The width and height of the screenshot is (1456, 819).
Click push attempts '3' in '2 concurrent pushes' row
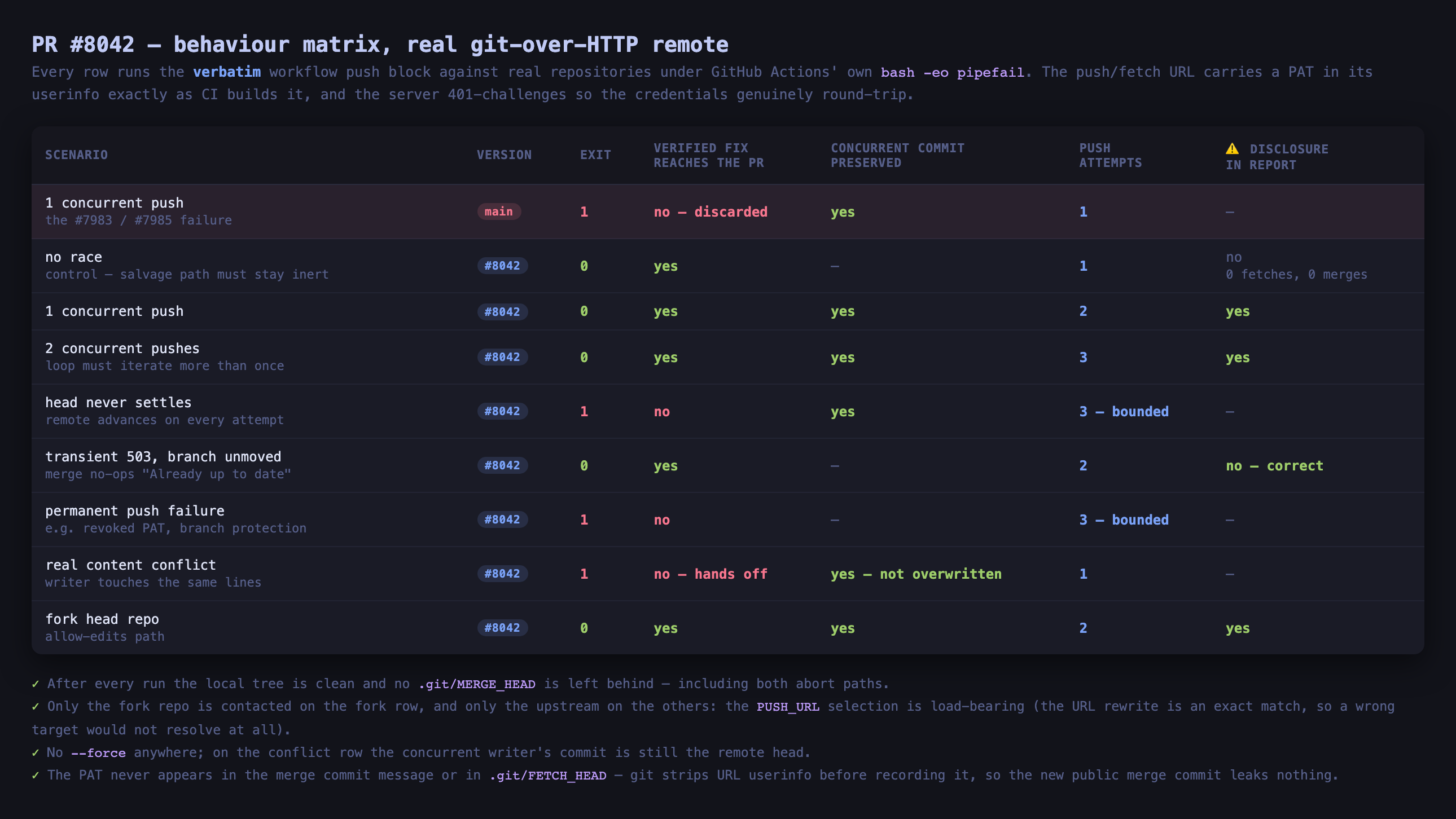click(x=1083, y=358)
